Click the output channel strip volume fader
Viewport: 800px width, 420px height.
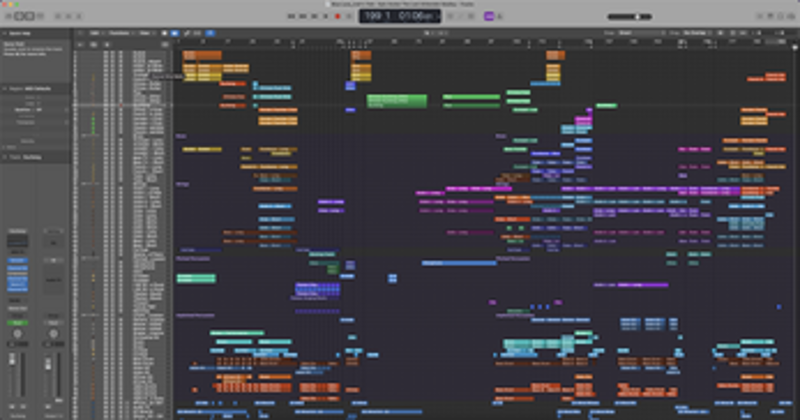point(48,365)
